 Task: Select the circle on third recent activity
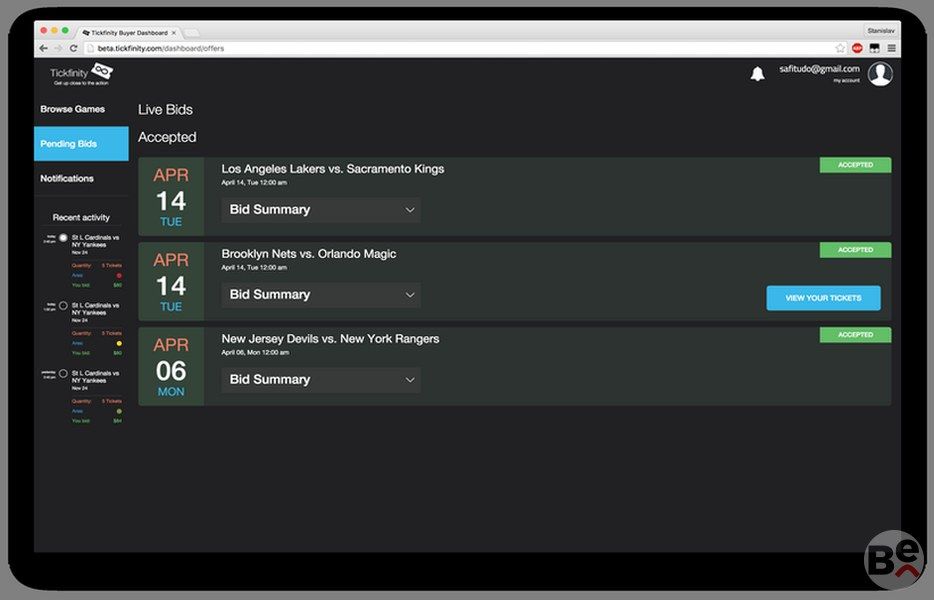point(63,374)
